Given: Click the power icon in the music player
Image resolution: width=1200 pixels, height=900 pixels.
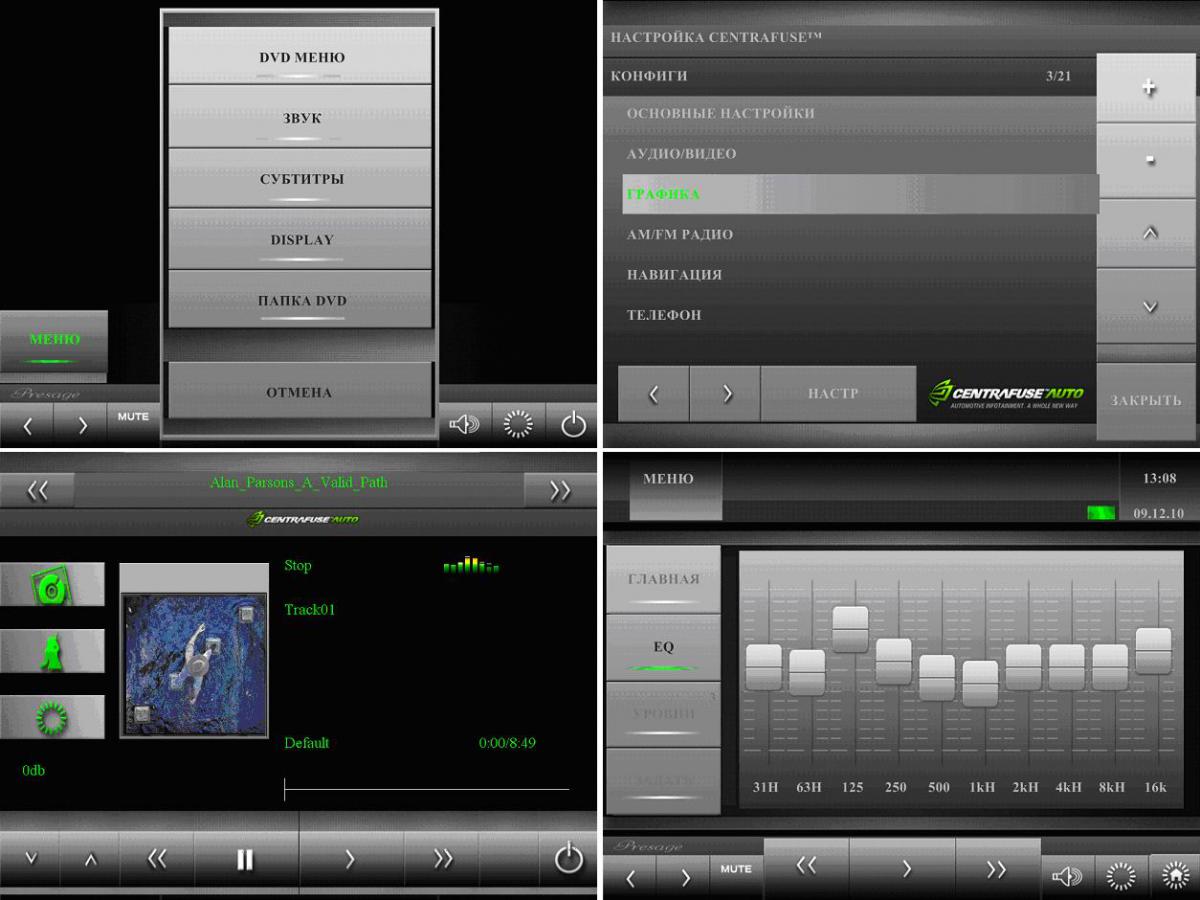Looking at the screenshot, I should tap(568, 858).
